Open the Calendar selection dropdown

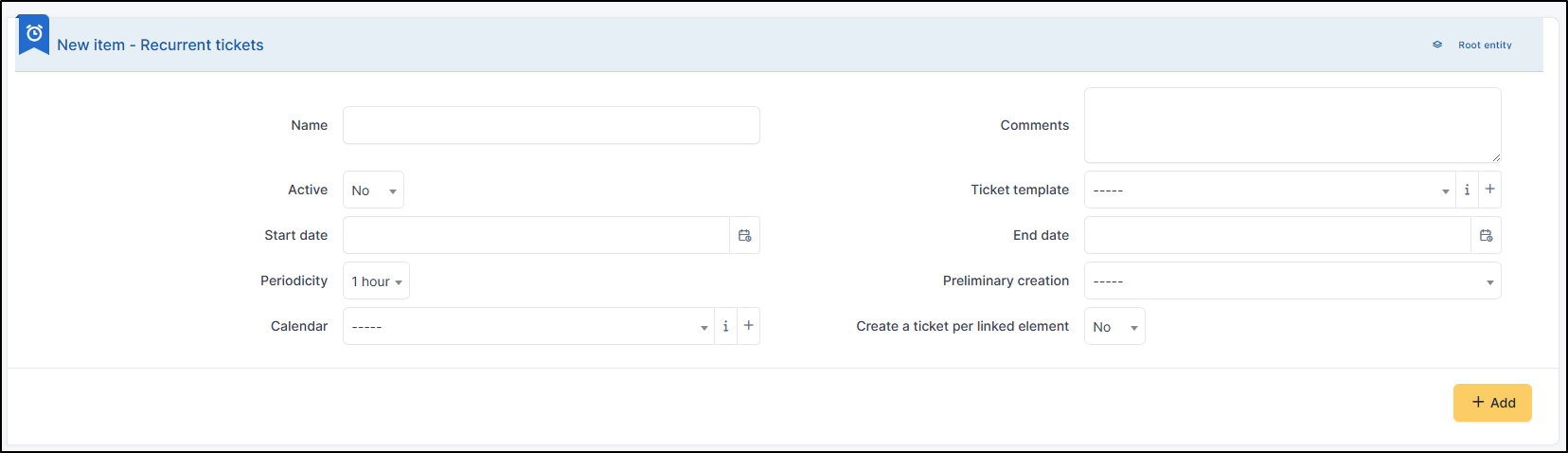tap(527, 327)
